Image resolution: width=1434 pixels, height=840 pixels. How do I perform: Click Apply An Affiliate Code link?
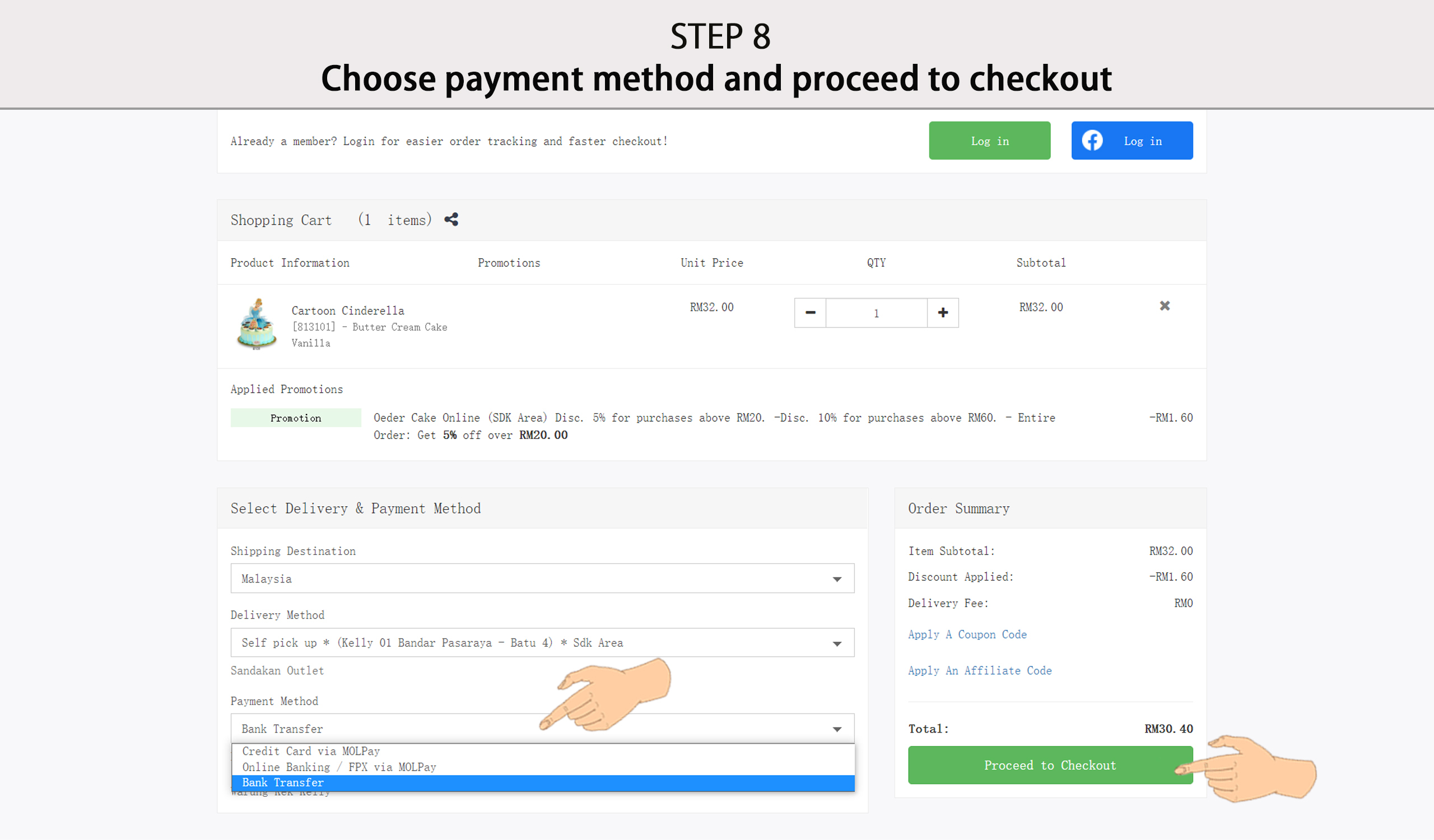979,671
